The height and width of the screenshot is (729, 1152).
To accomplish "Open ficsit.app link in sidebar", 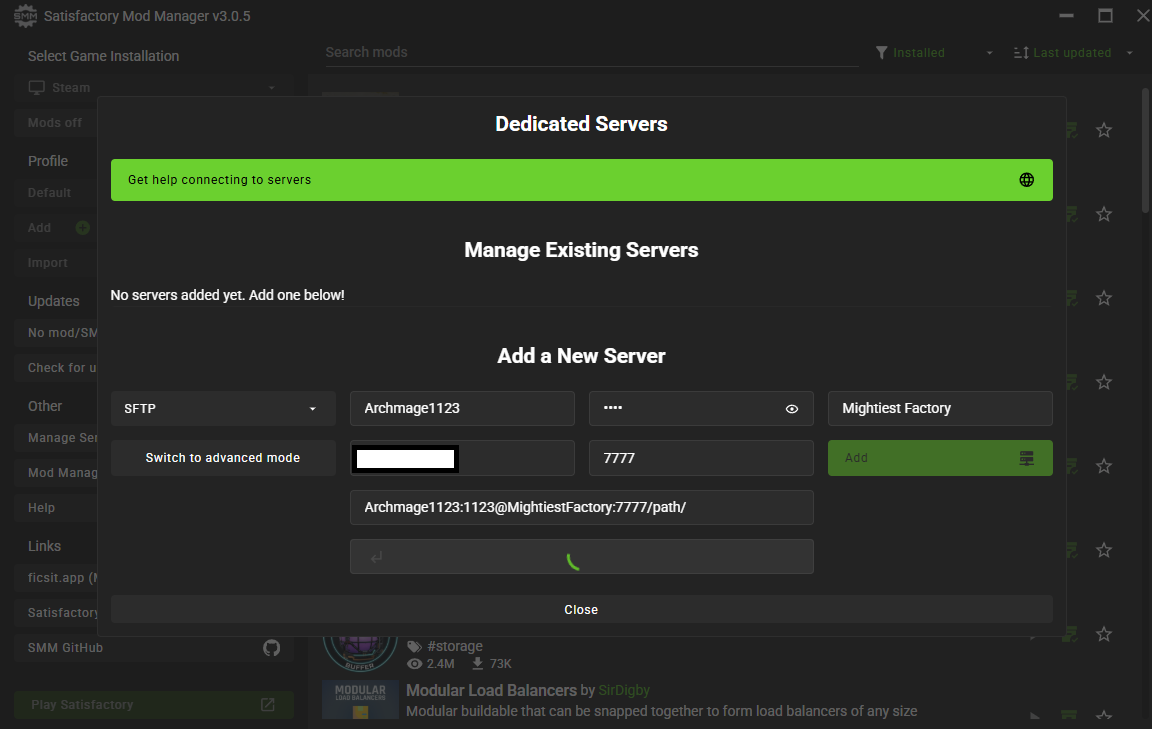I will click(56, 578).
